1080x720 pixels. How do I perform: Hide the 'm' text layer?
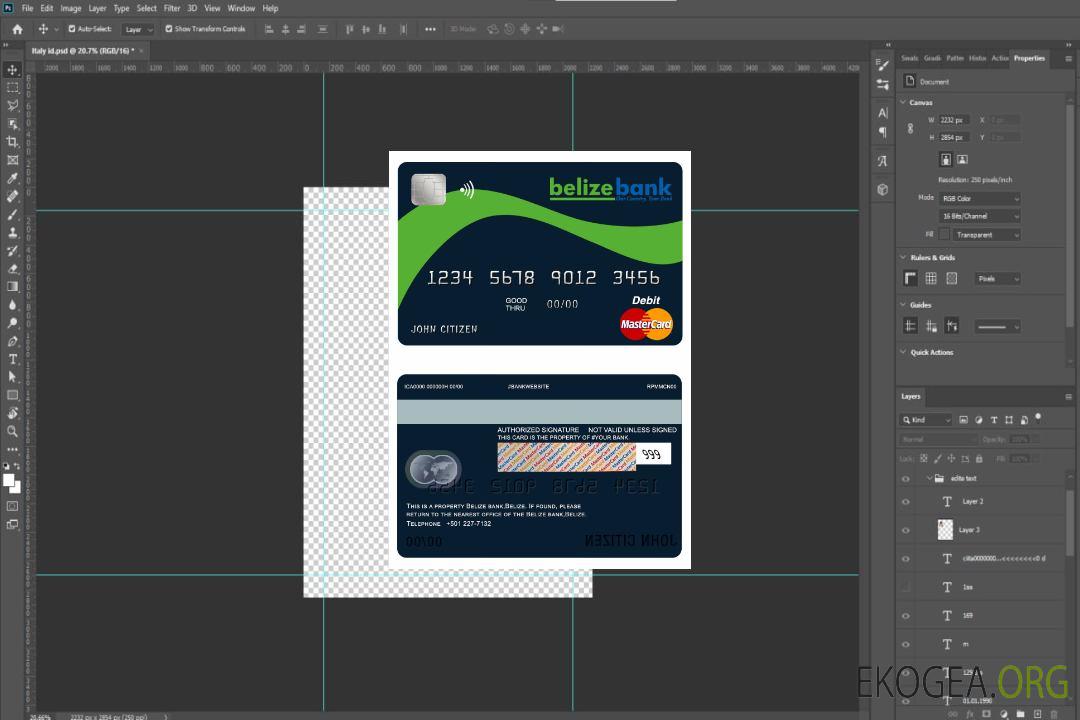point(906,644)
